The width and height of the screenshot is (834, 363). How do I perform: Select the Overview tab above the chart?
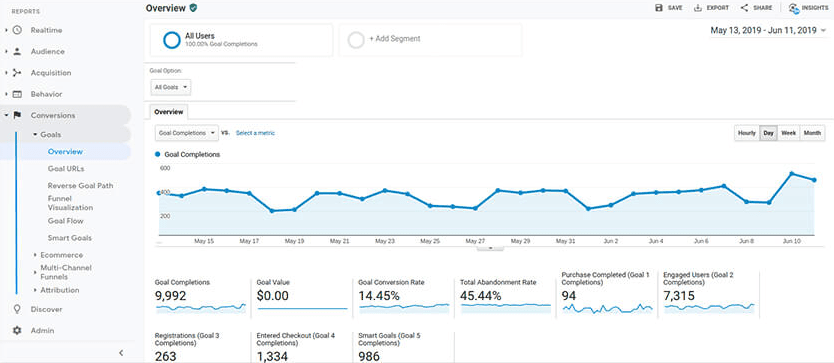169,112
